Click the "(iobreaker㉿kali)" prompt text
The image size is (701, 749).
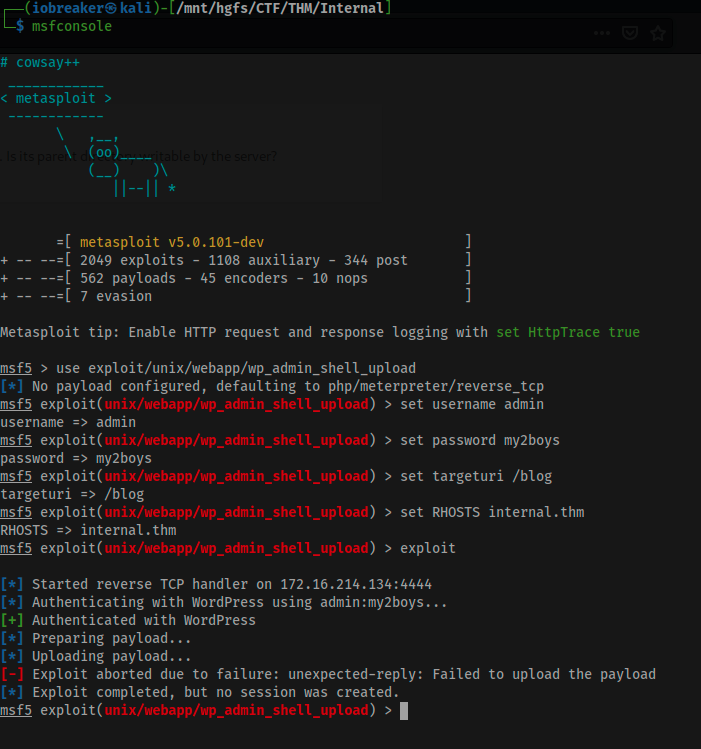92,8
